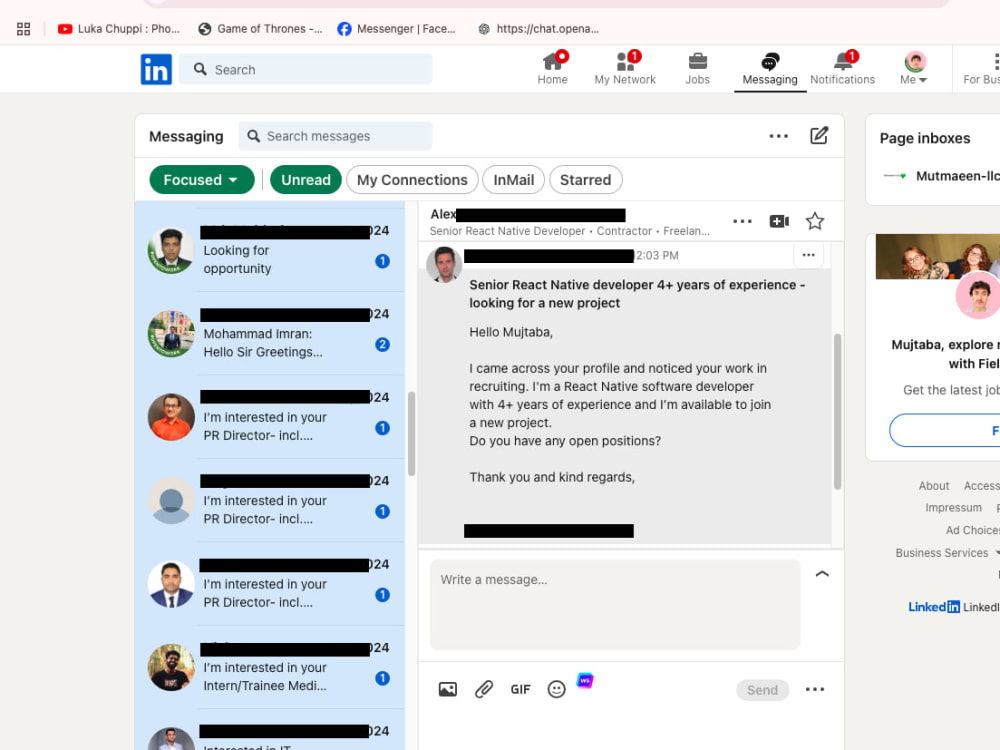Open Luka Chuppi YouTube bookmark
1000x750 pixels.
pyautogui.click(x=119, y=29)
